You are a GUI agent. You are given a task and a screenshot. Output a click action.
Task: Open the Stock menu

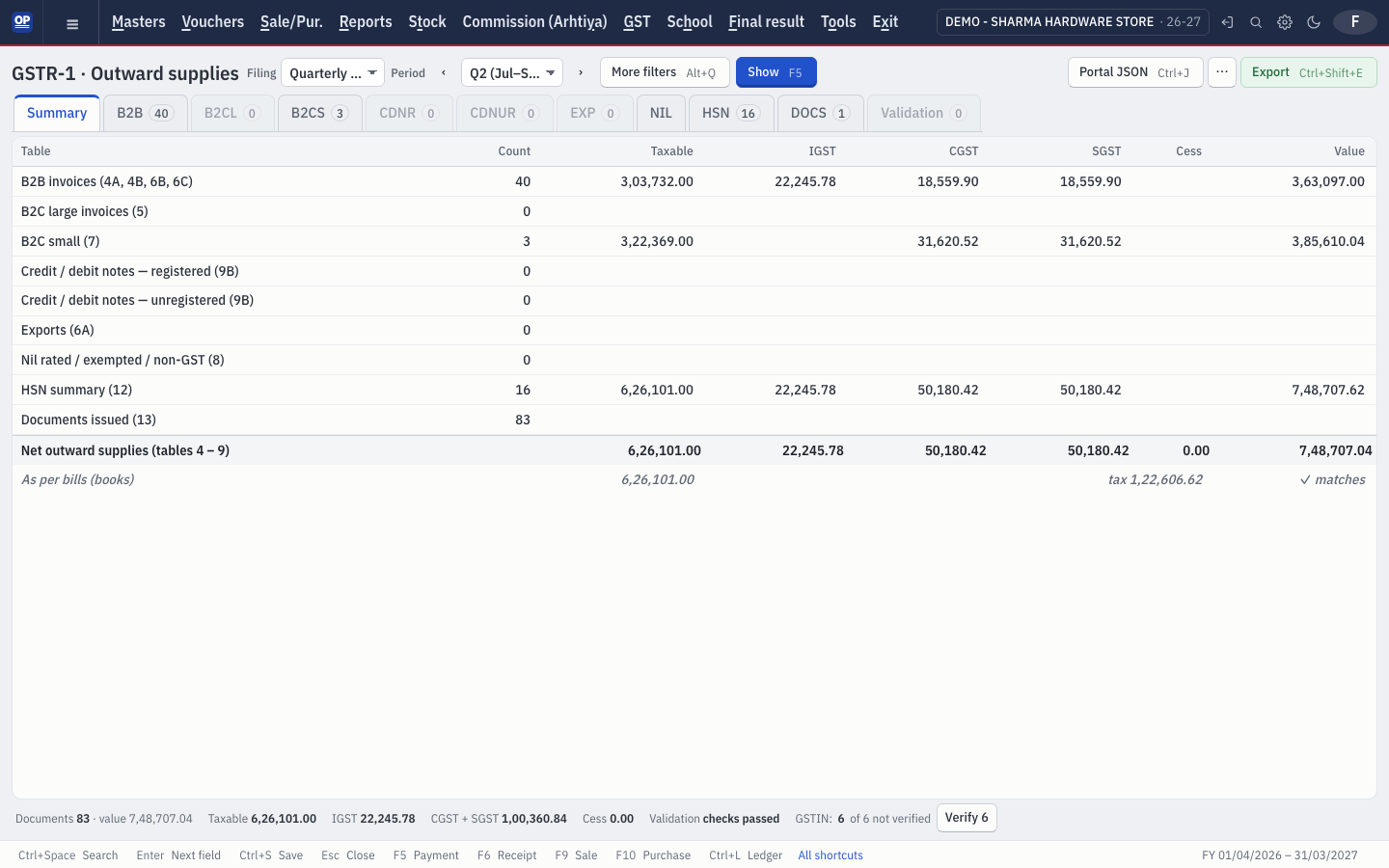point(427,22)
